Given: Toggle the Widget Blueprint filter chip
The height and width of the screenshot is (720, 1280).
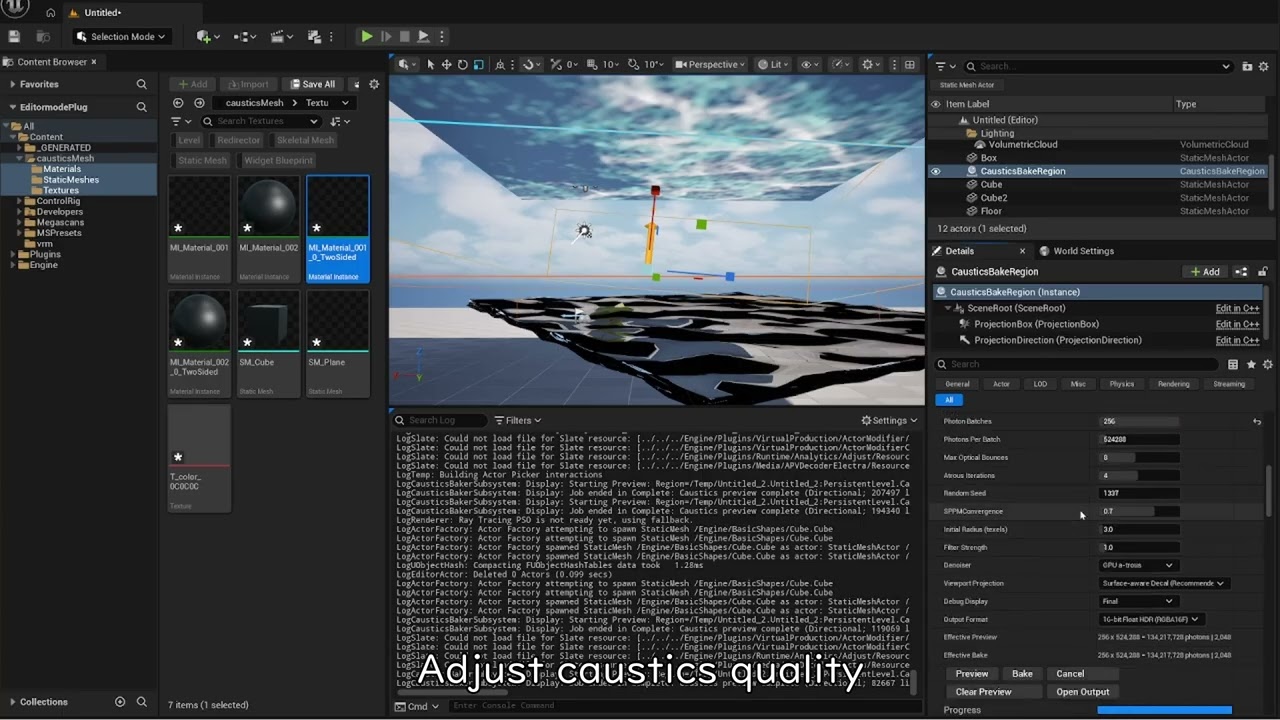Looking at the screenshot, I should coord(278,161).
